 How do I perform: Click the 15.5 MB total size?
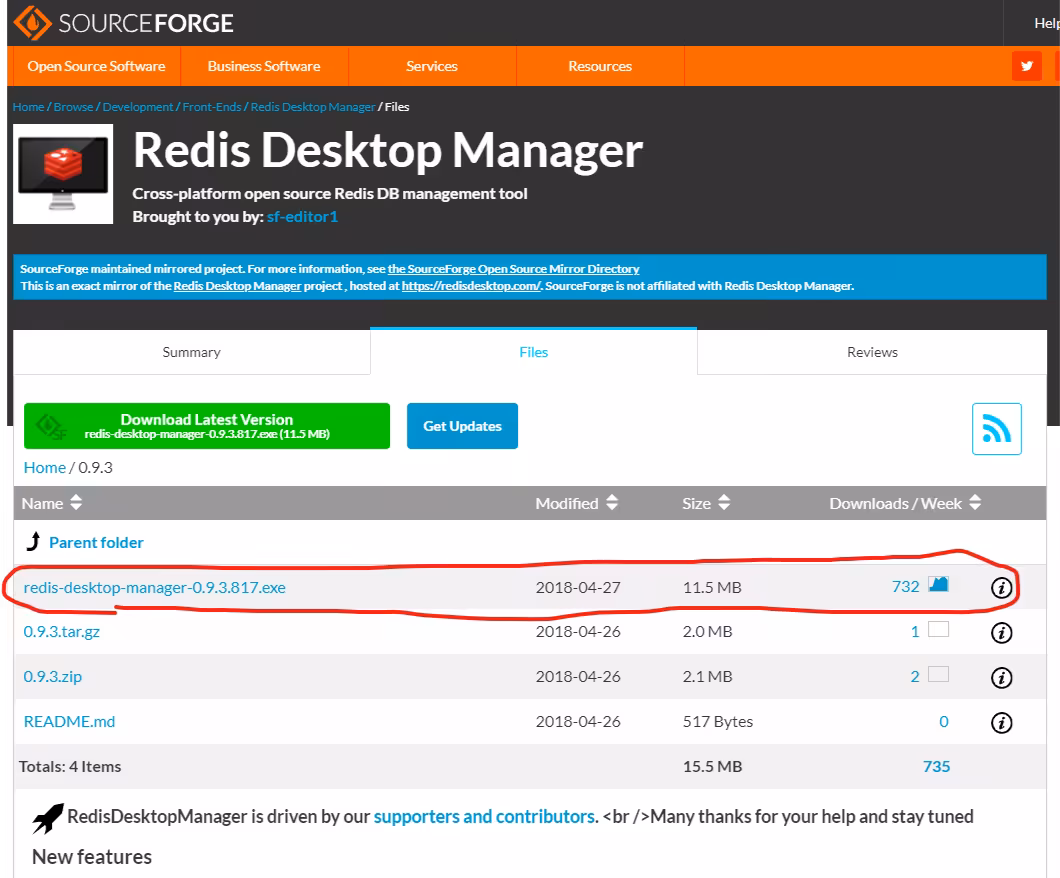point(713,766)
